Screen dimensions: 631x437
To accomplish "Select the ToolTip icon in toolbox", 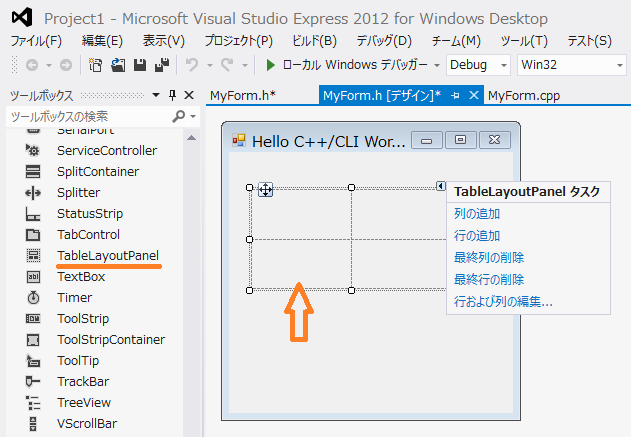I will (x=33, y=361).
